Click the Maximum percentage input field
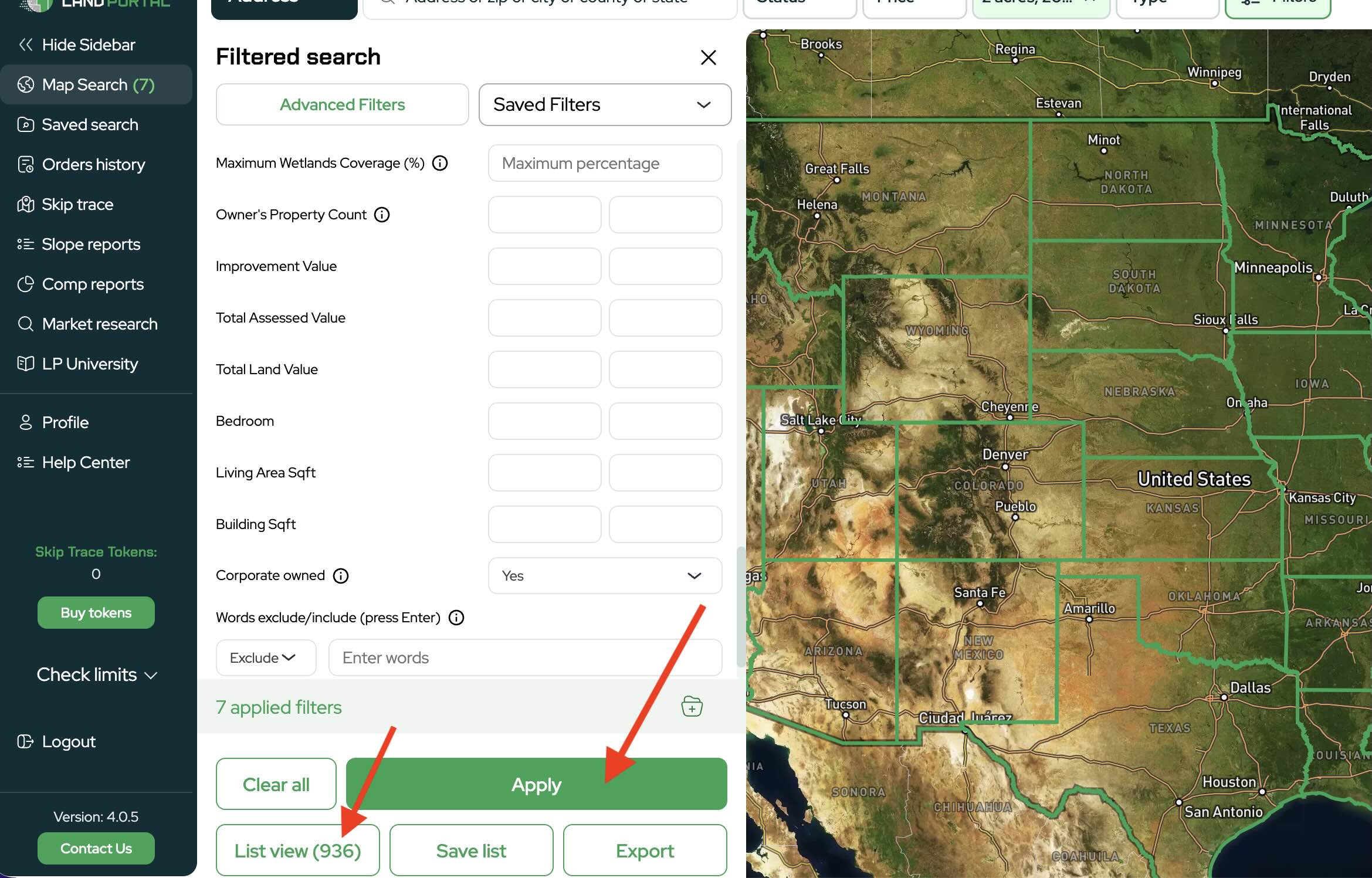The height and width of the screenshot is (878, 1372). coord(605,163)
